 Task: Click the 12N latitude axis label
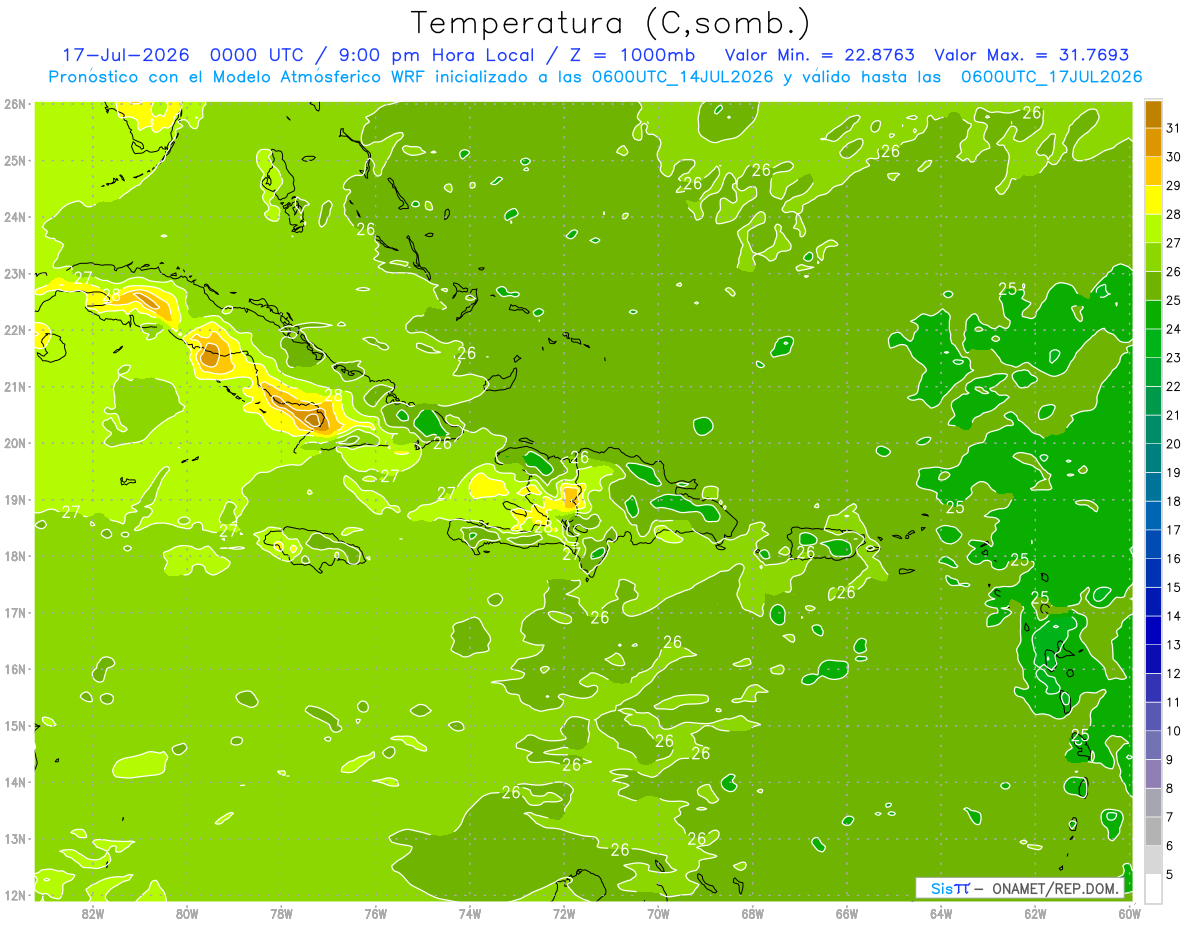(x=14, y=895)
